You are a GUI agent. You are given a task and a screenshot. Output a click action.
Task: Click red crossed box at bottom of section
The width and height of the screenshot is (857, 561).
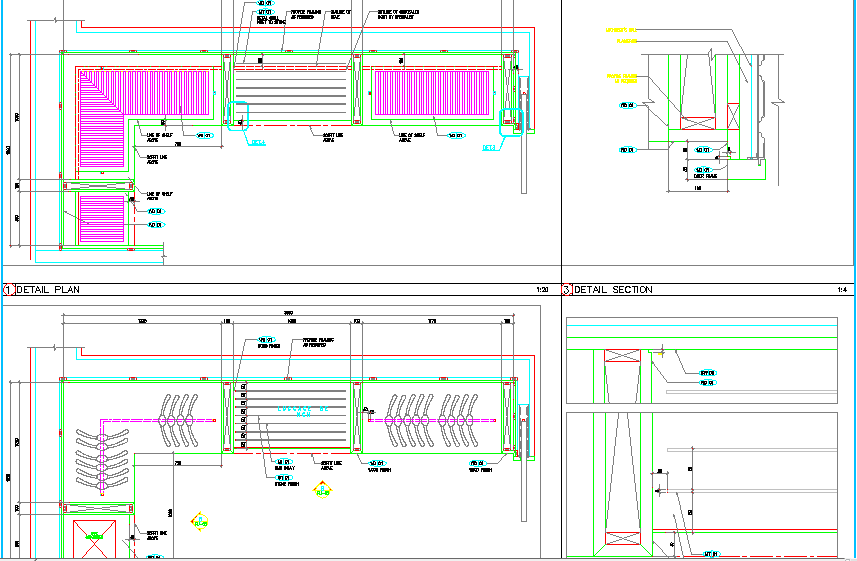point(620,539)
